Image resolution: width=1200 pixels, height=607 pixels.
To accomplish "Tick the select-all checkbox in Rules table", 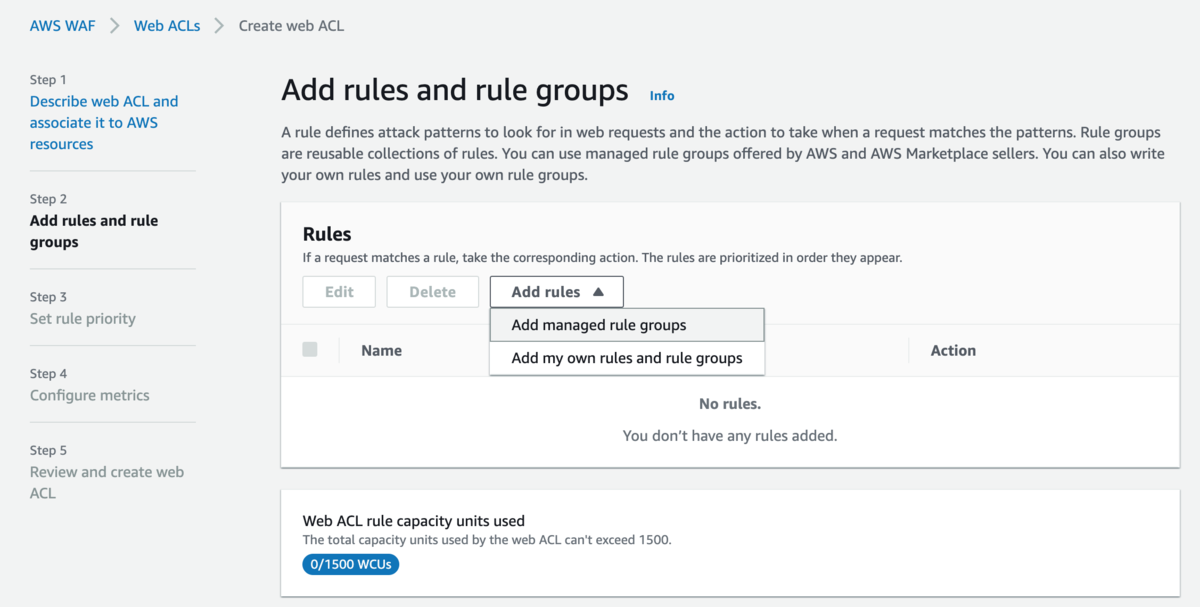I will [x=310, y=350].
